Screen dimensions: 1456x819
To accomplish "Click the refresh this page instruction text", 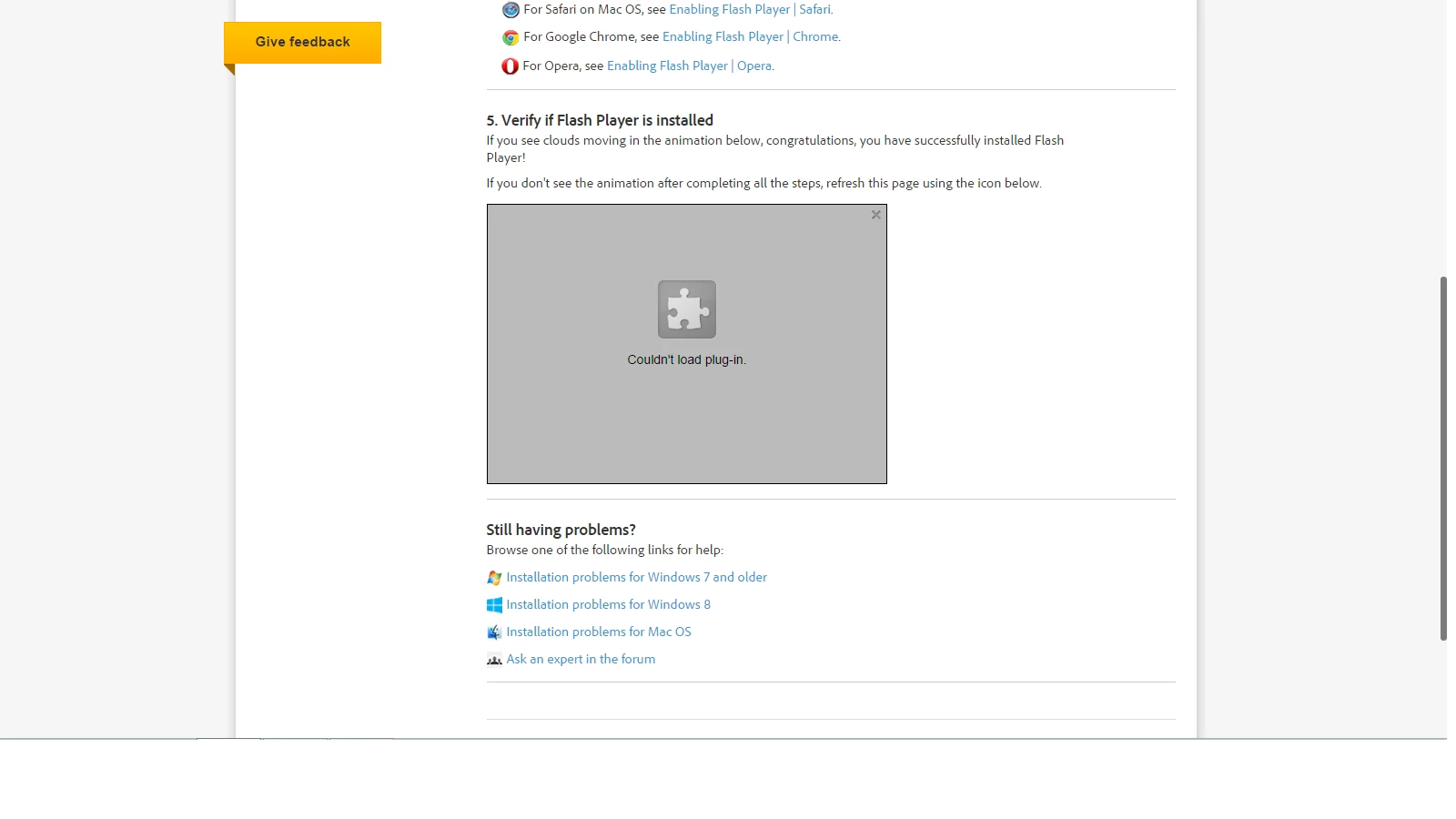I will (x=763, y=183).
